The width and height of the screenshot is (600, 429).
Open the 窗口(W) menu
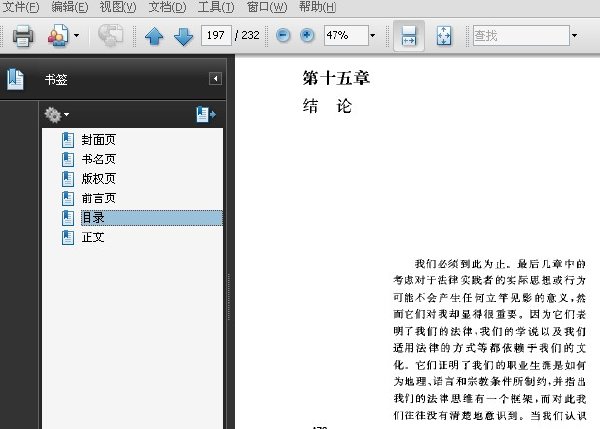266,7
